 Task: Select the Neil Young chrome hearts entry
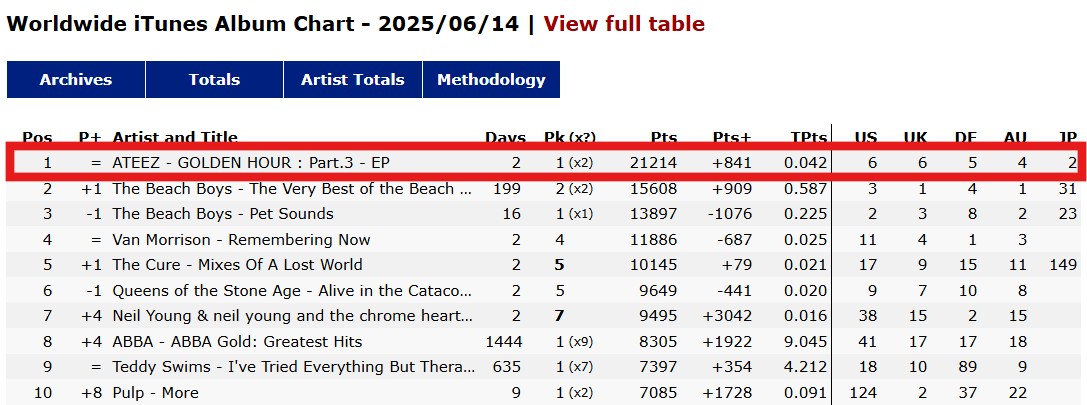click(x=293, y=316)
